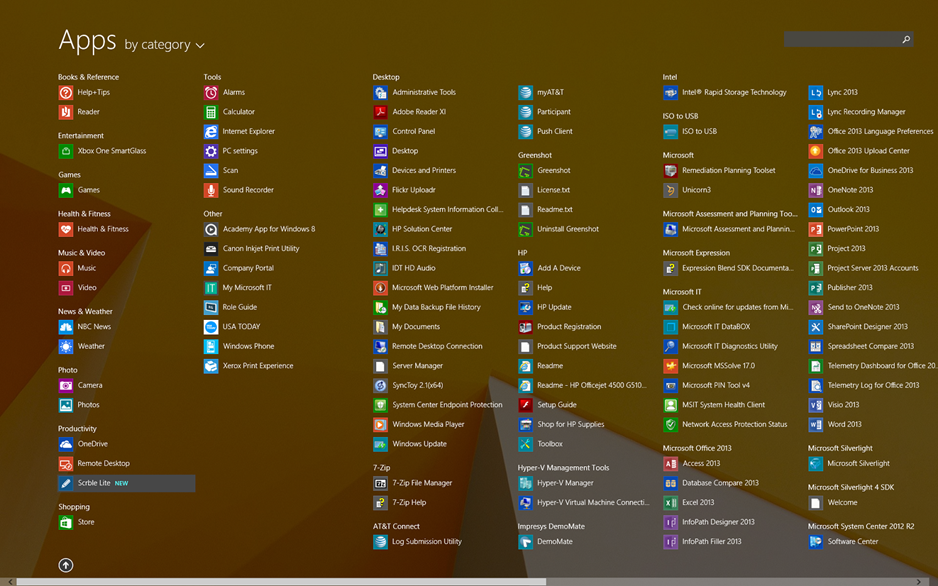Launch the Calculator icon
Screen dimensions: 938x586
pos(211,112)
